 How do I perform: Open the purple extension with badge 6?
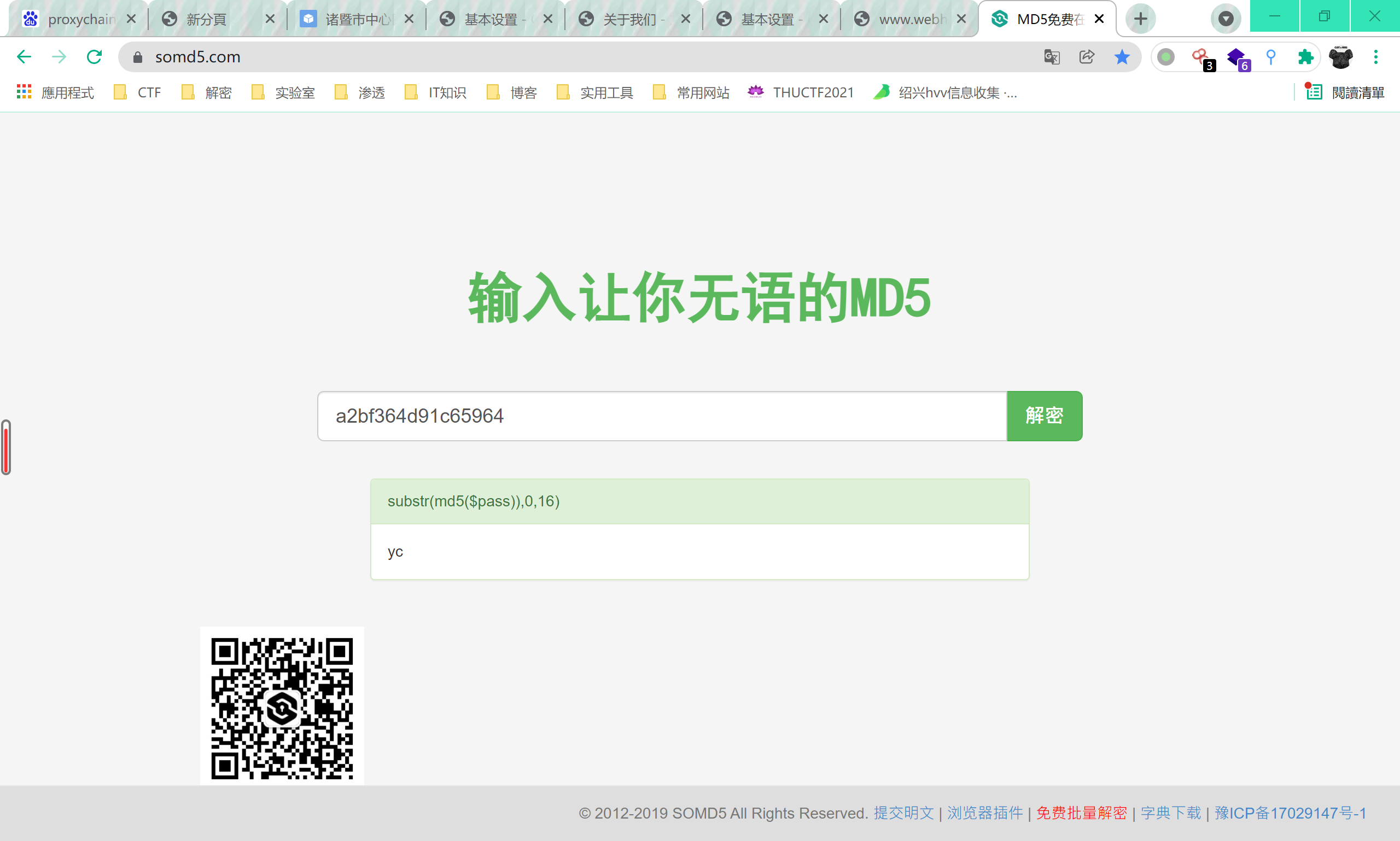click(1238, 59)
